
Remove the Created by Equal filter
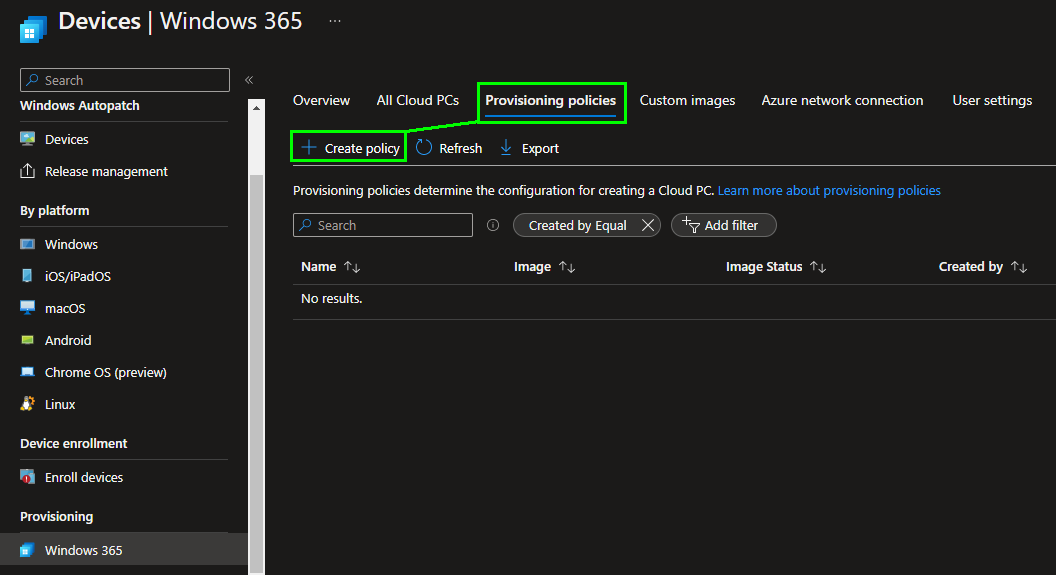pos(648,225)
